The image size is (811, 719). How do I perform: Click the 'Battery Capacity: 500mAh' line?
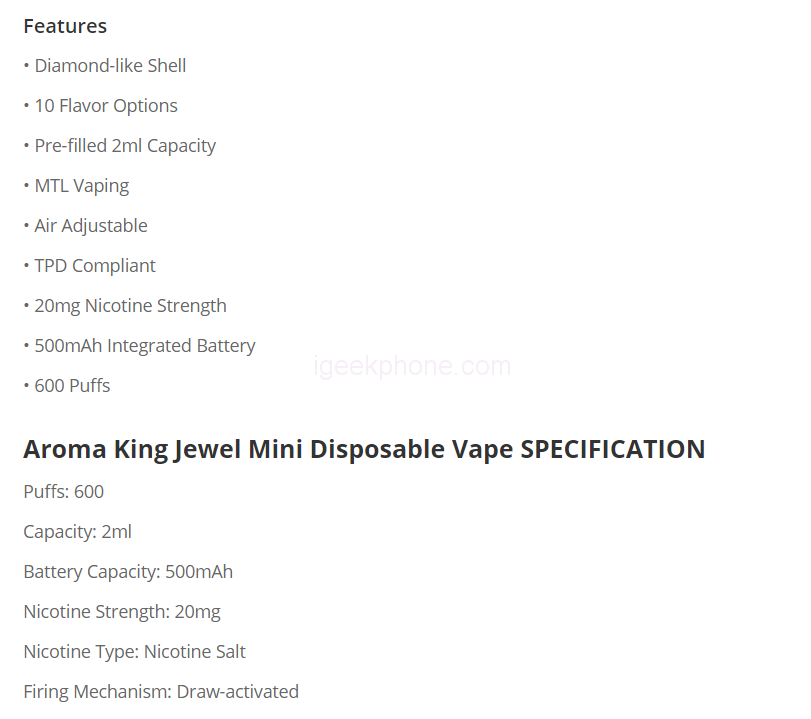[128, 572]
